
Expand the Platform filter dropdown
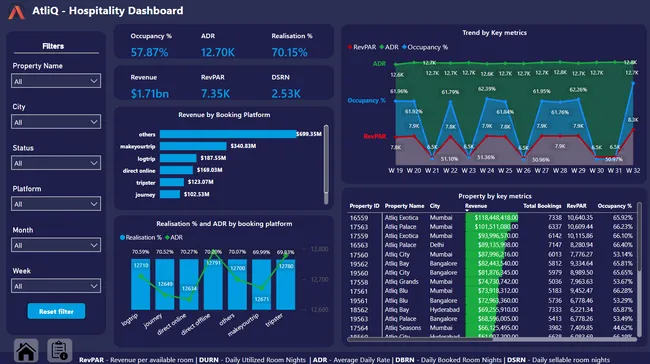[56, 204]
